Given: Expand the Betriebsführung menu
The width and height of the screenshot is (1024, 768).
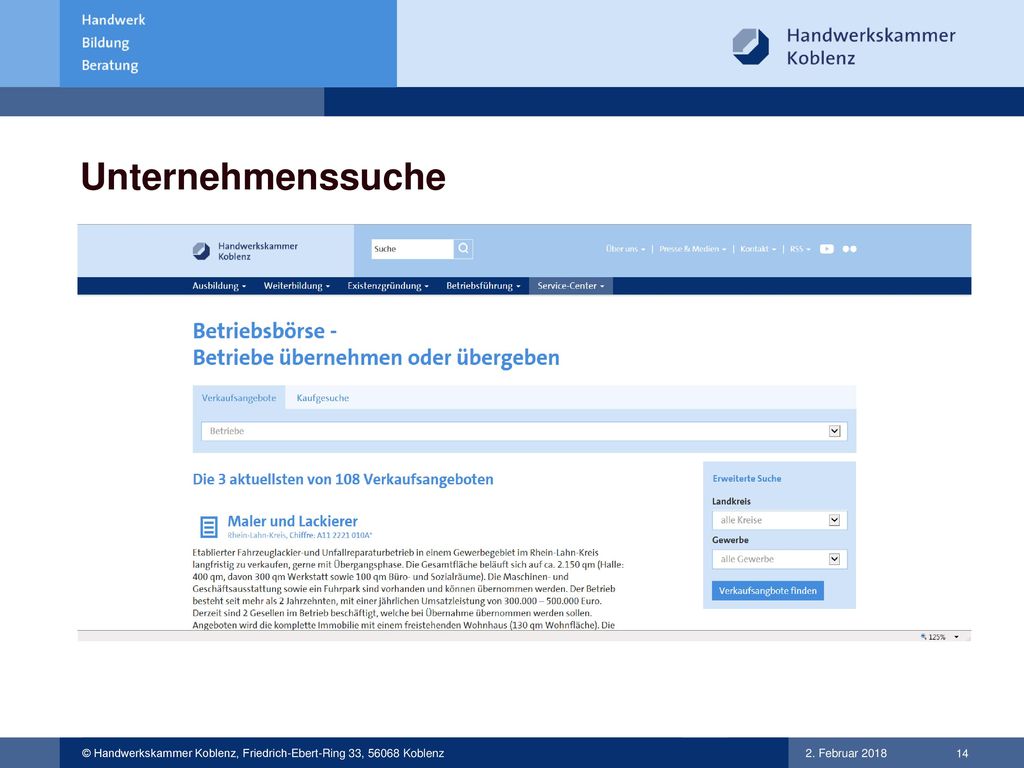Looking at the screenshot, I should click(483, 285).
